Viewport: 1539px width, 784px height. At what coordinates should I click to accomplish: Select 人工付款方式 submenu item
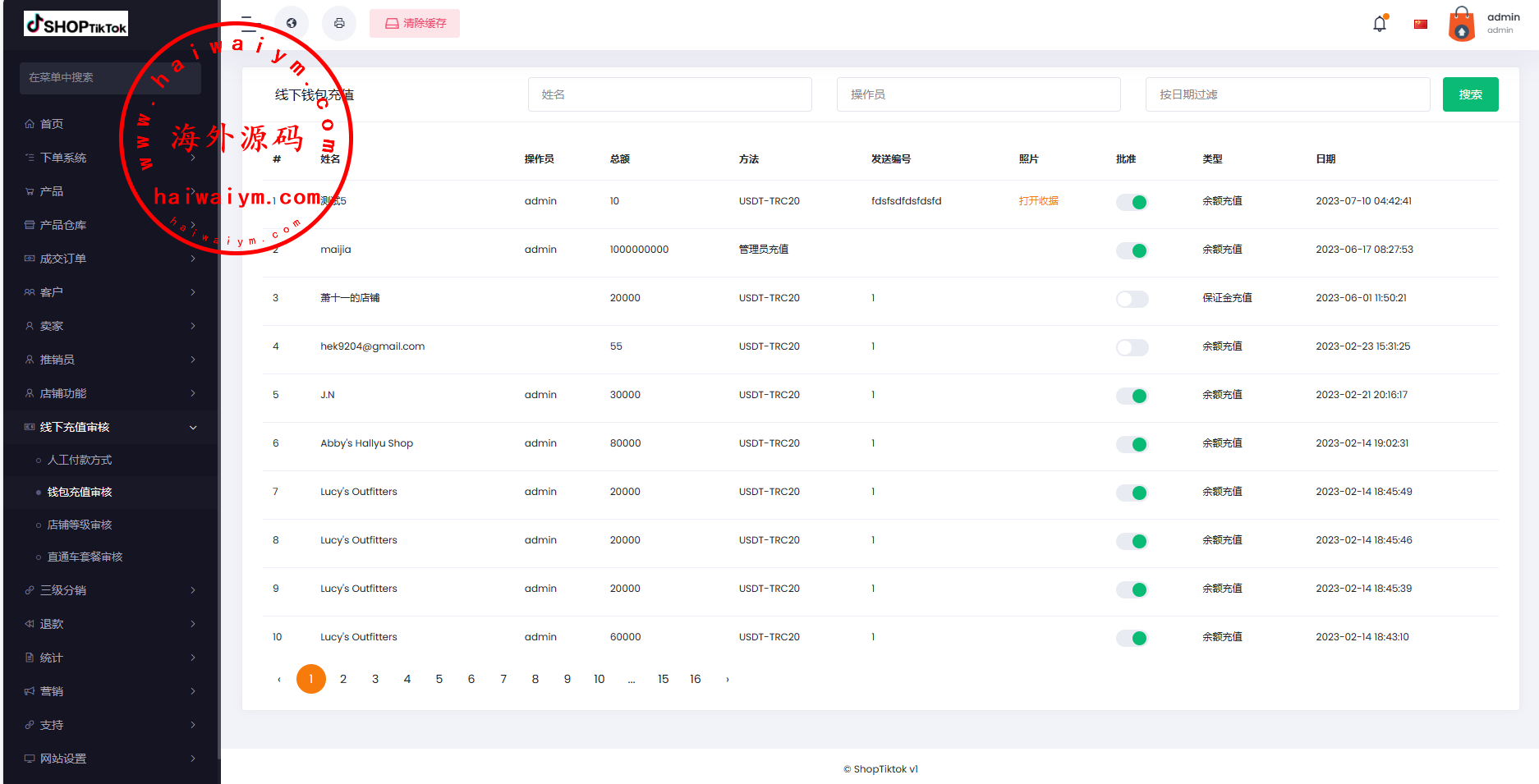[x=80, y=460]
